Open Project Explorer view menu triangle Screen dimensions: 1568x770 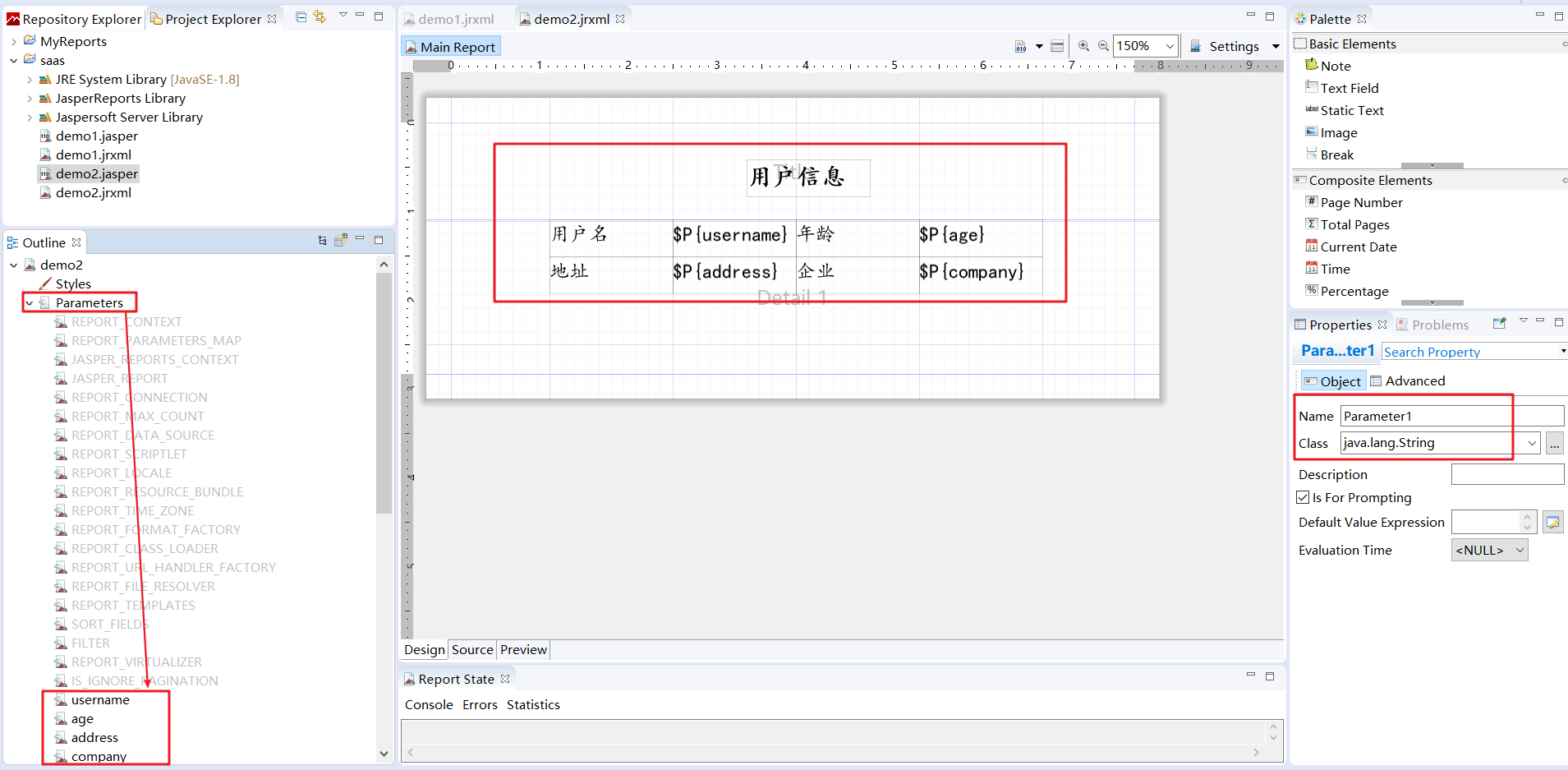pos(343,16)
